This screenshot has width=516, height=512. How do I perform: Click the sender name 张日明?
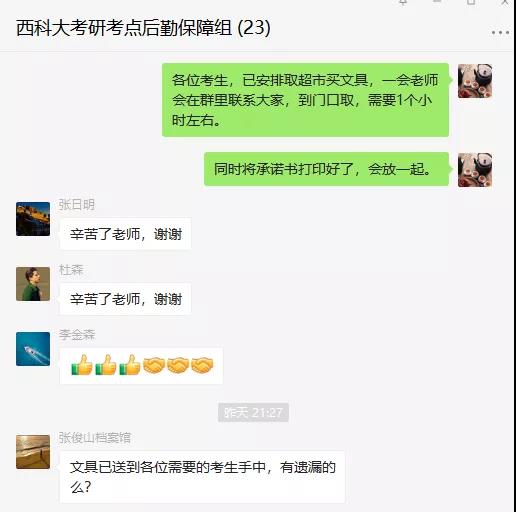coord(77,205)
